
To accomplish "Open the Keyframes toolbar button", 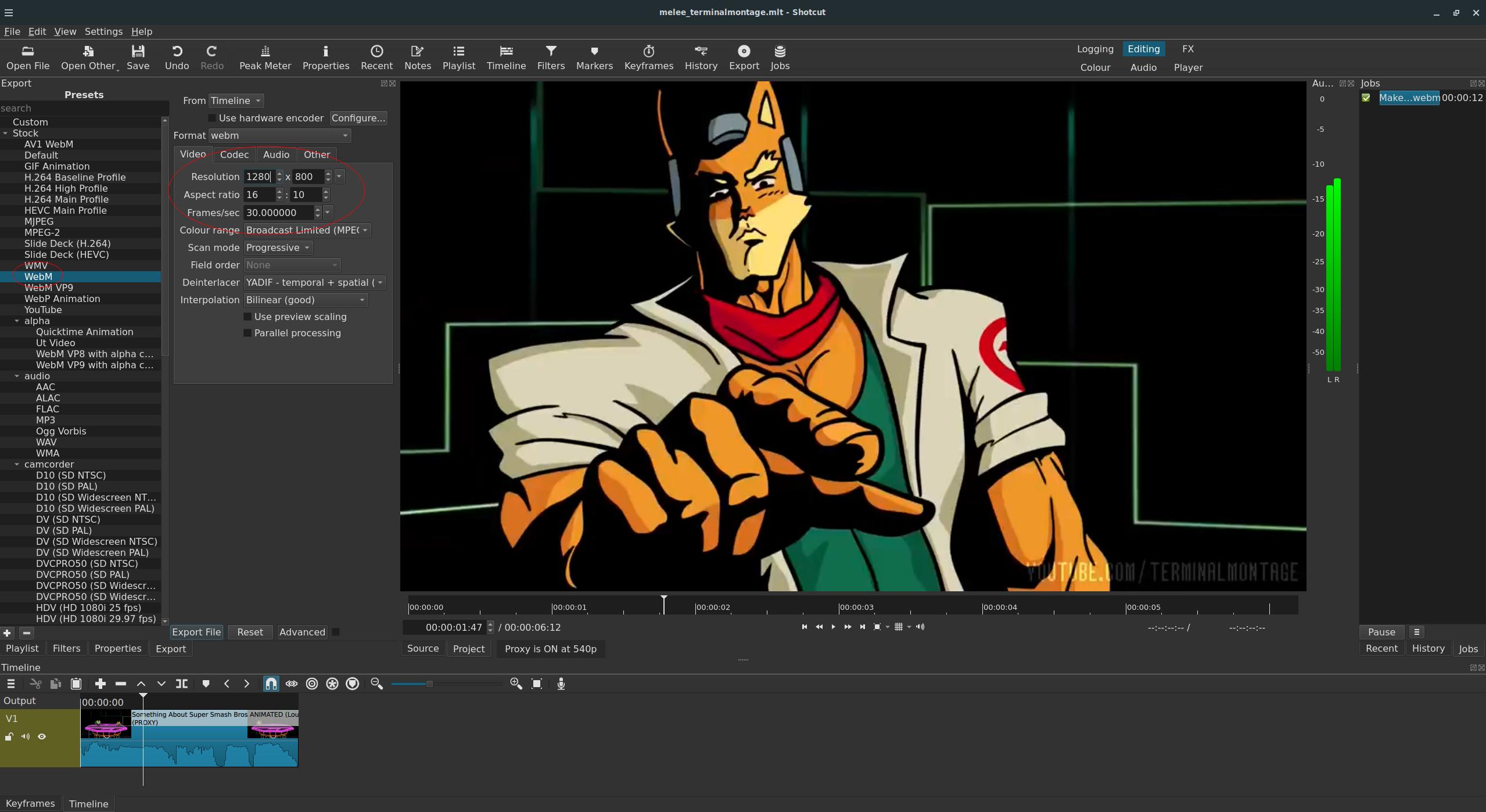I will 648,58.
